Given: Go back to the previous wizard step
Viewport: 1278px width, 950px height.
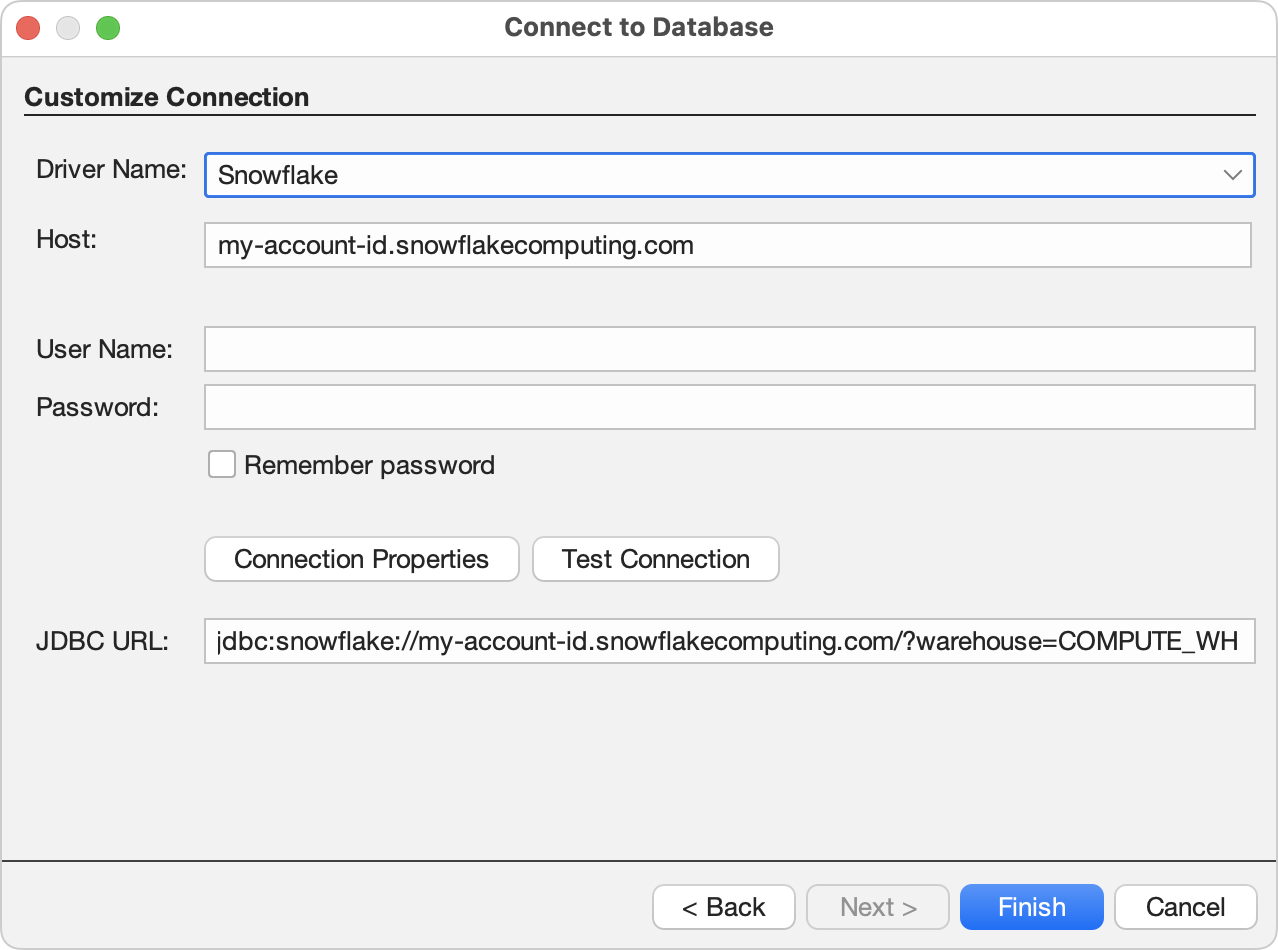Looking at the screenshot, I should tap(723, 906).
